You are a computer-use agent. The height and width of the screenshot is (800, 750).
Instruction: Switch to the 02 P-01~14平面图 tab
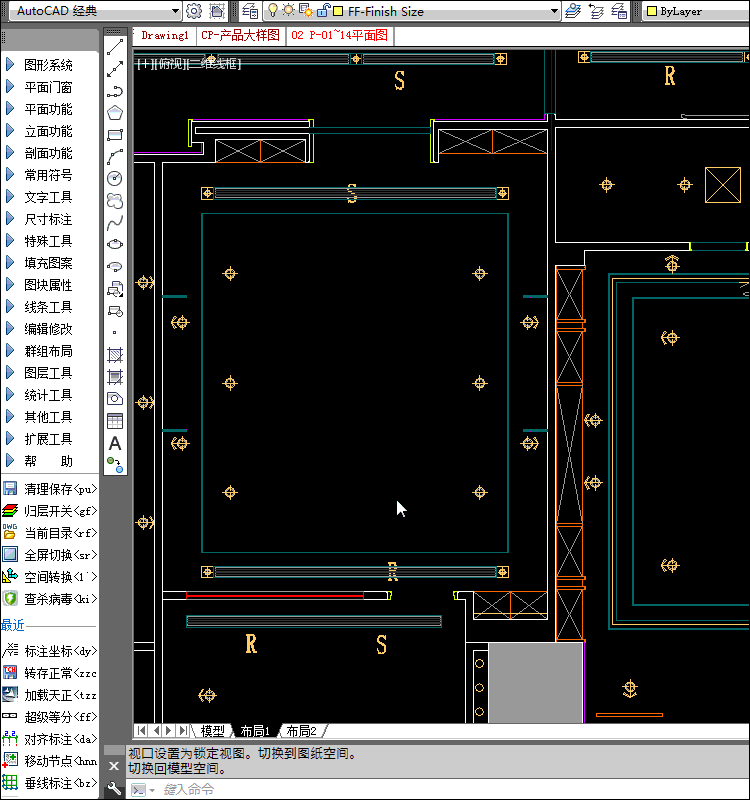point(339,35)
